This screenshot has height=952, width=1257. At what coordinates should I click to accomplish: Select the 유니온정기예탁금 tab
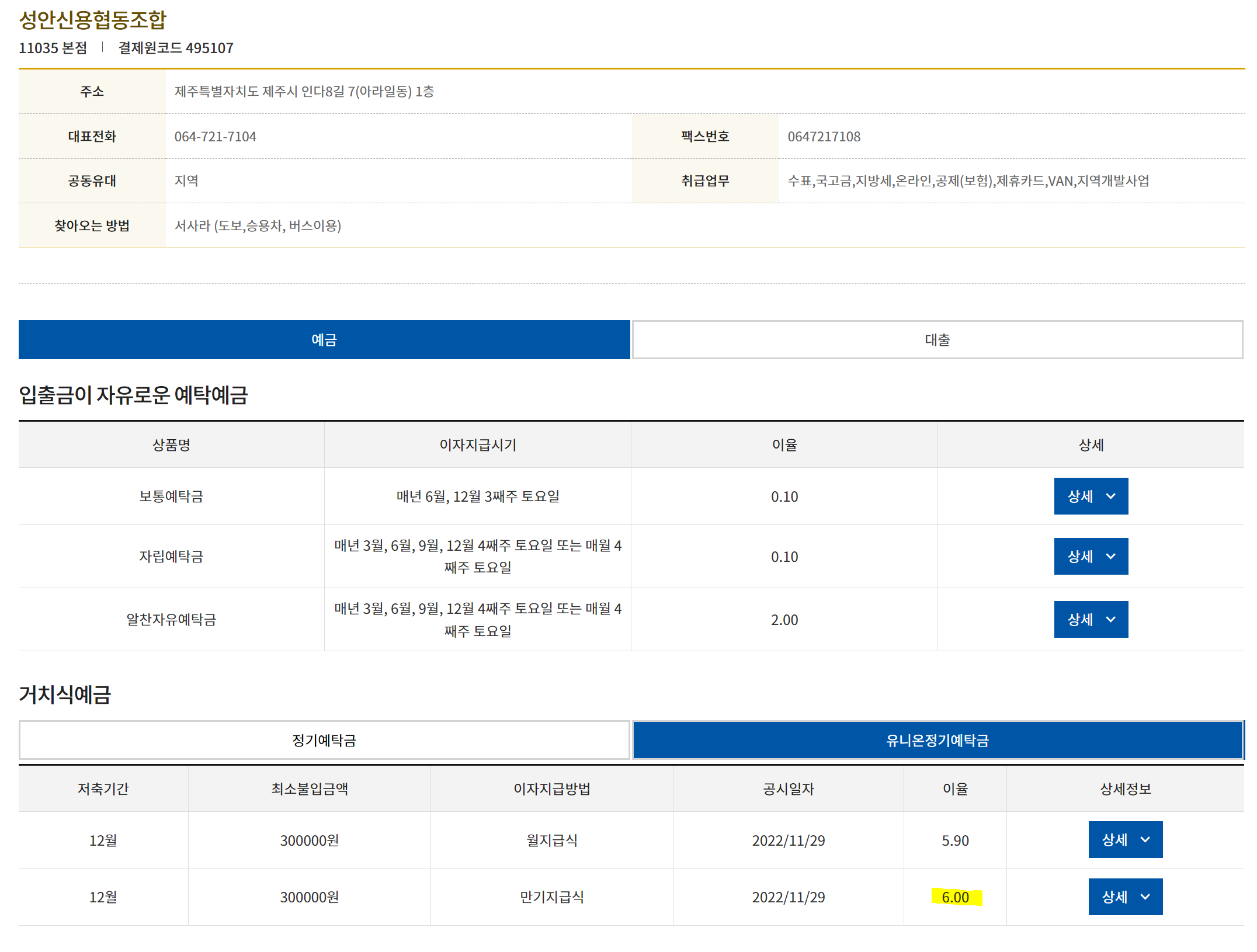[937, 740]
